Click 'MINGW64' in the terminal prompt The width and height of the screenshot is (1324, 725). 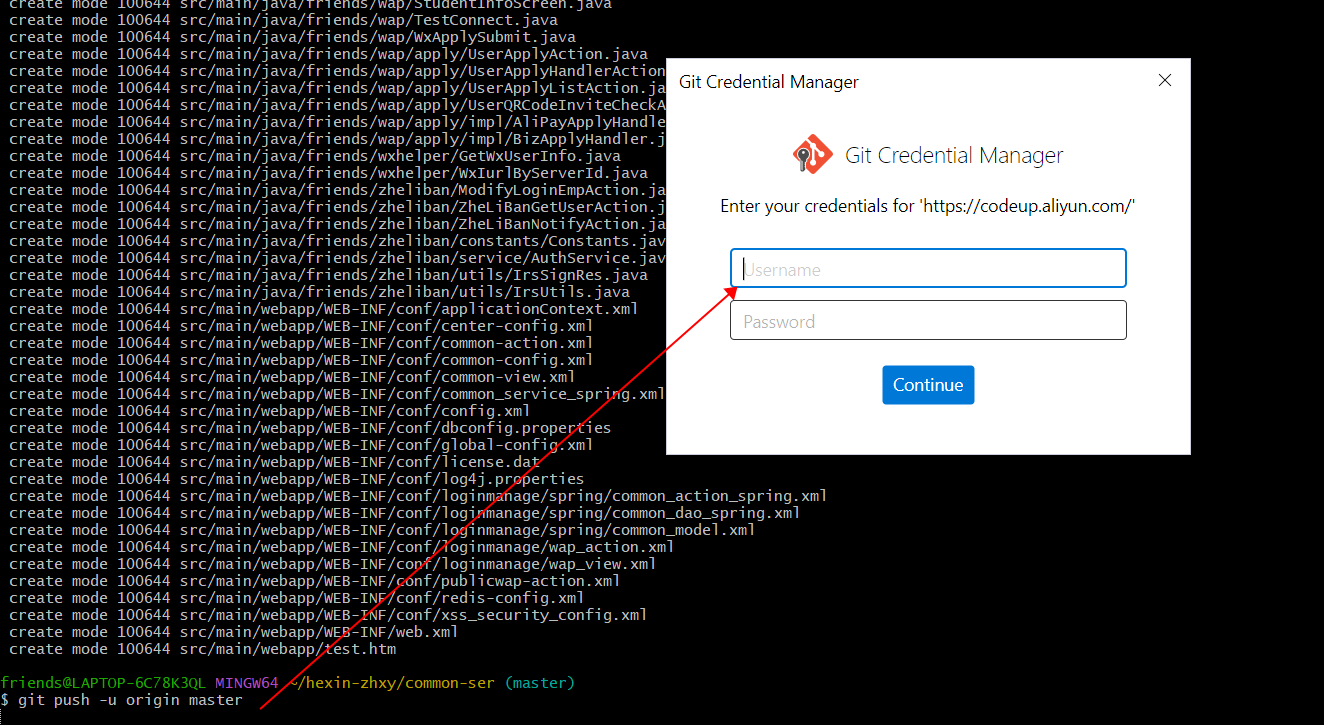[246, 683]
